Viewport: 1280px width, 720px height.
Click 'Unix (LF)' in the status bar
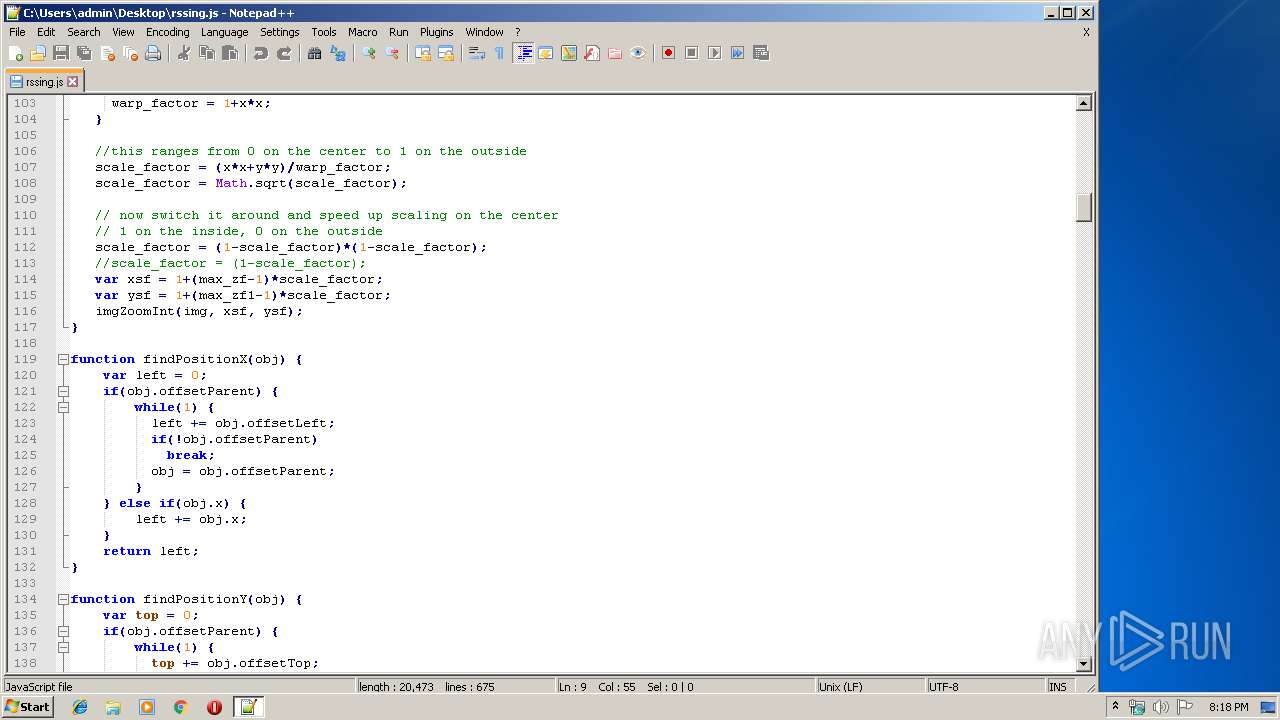(840, 687)
